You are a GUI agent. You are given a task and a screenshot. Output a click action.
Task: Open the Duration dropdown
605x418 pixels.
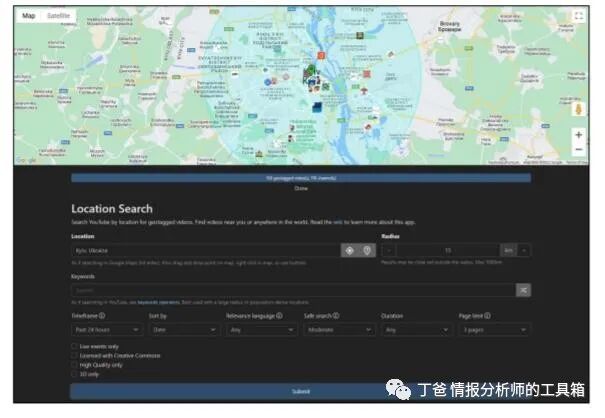tap(416, 330)
